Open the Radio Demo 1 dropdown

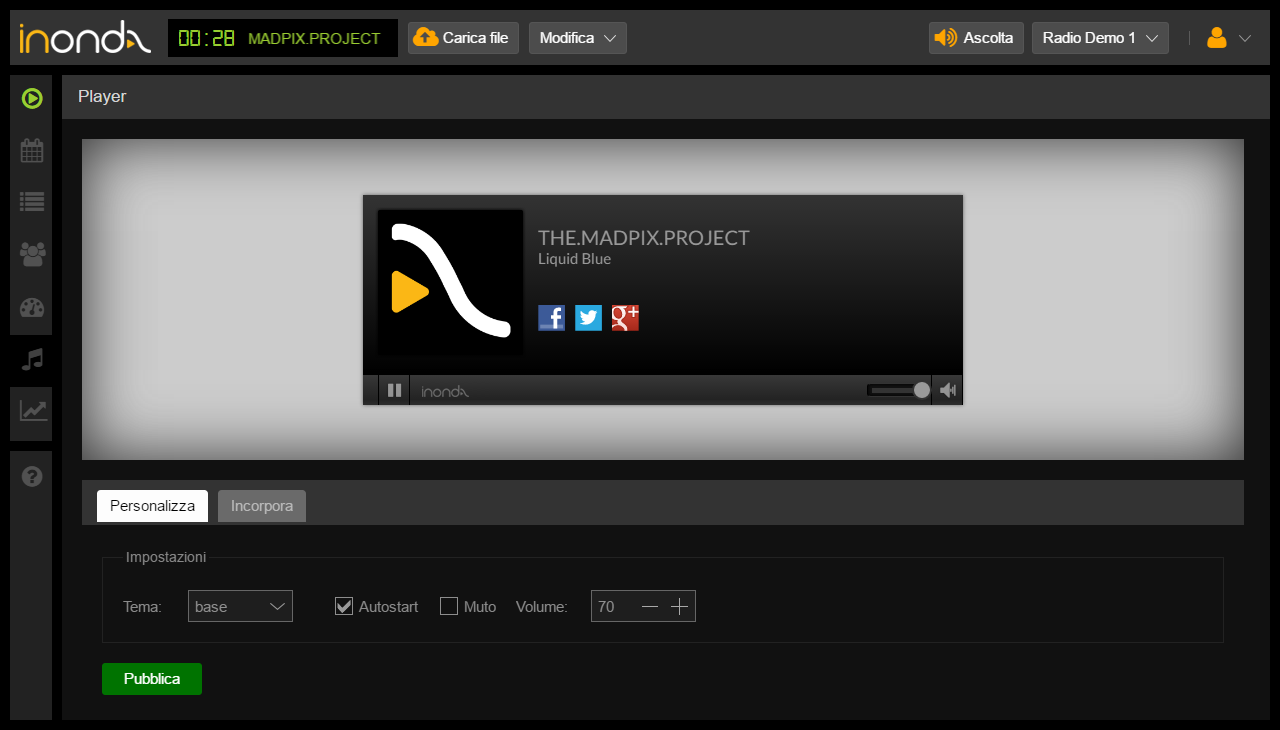(x=1100, y=38)
